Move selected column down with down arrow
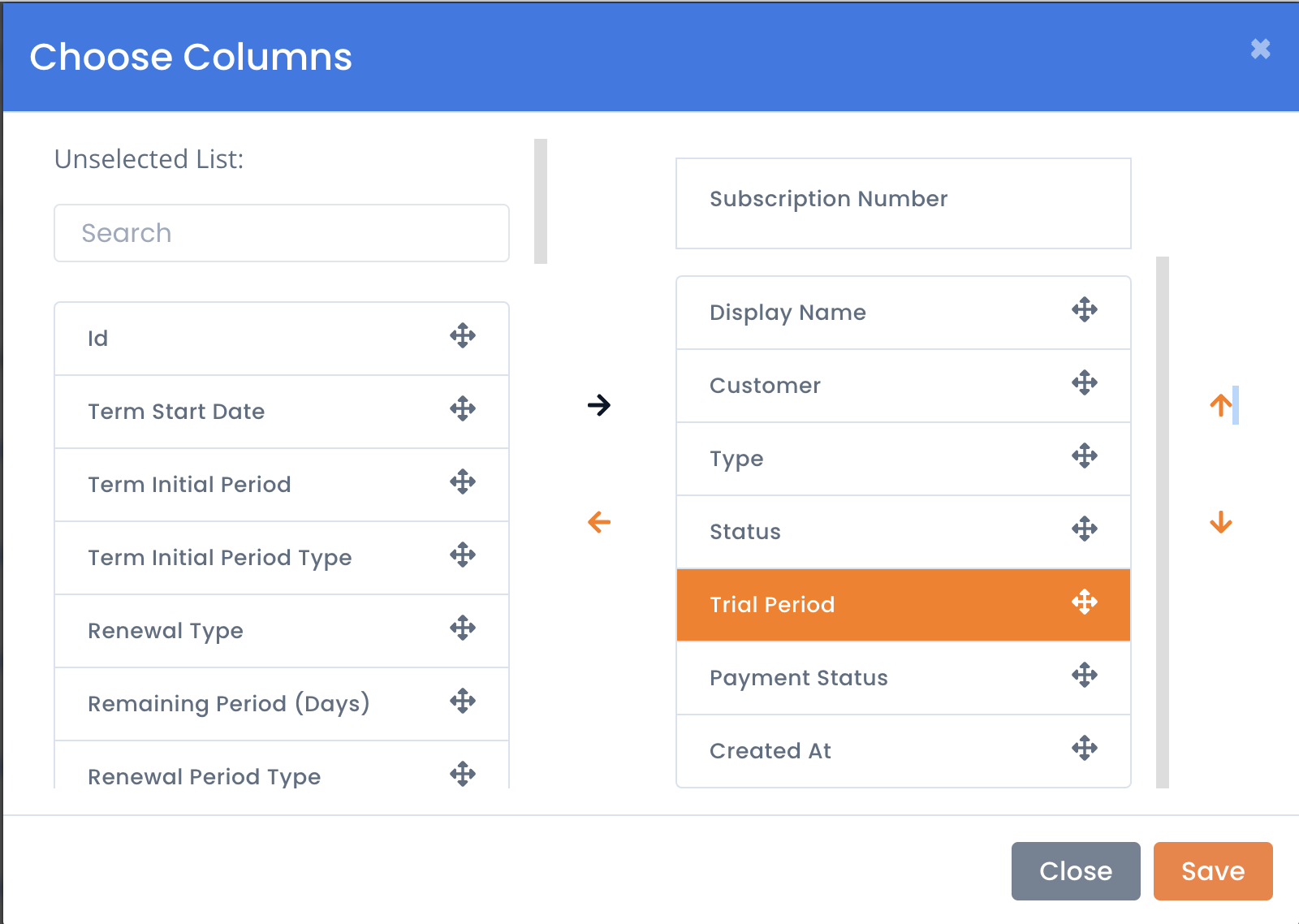 click(x=1221, y=522)
